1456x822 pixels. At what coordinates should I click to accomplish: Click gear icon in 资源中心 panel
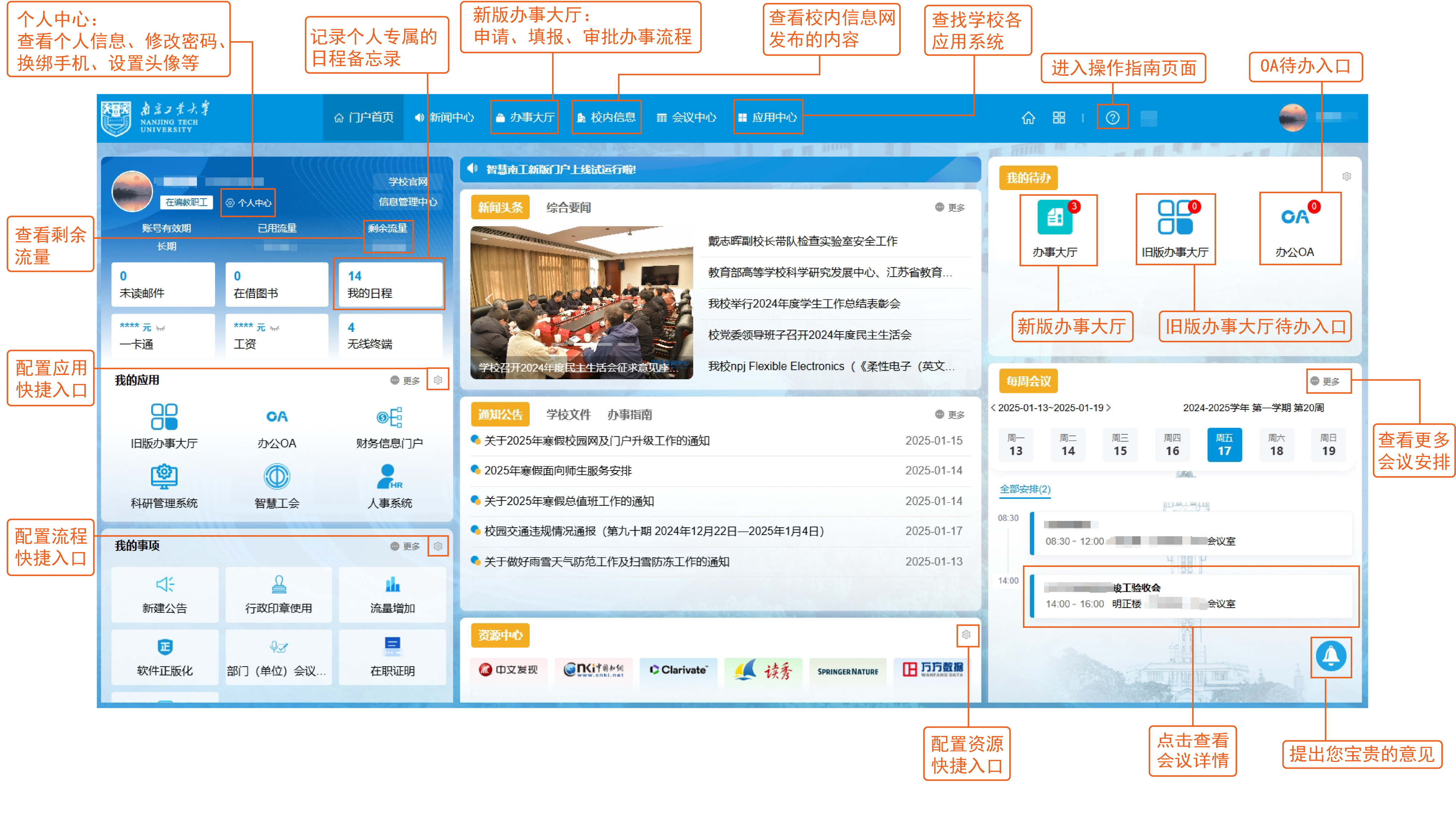(x=966, y=634)
